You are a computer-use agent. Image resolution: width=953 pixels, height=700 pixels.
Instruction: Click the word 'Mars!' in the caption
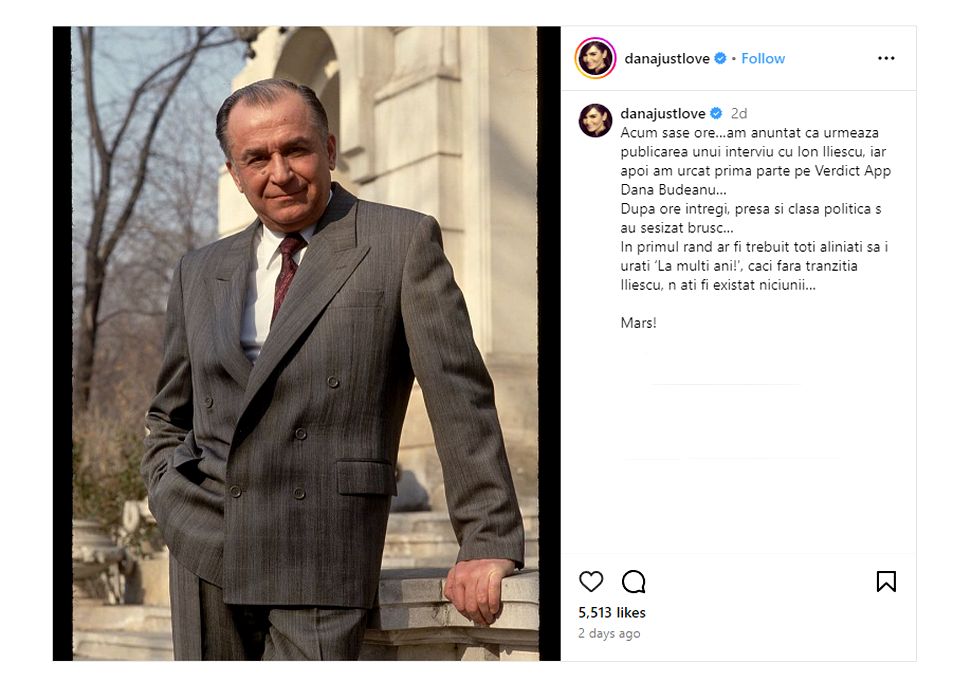638,323
